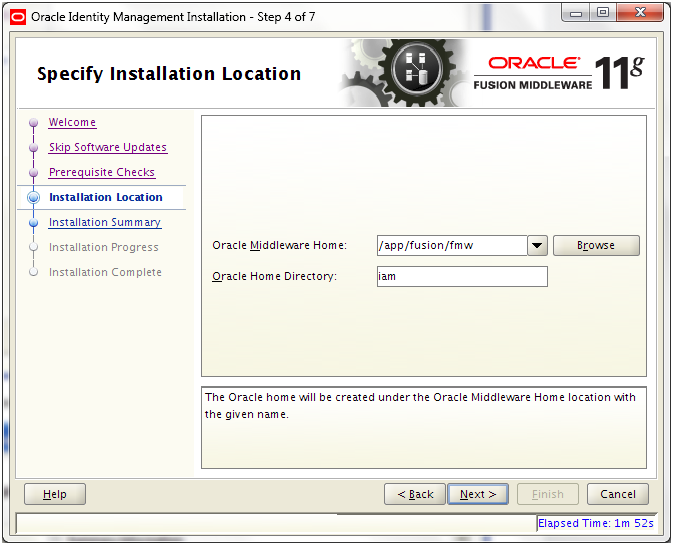
Task: Click the Installation Complete step label
Action: click(x=105, y=272)
